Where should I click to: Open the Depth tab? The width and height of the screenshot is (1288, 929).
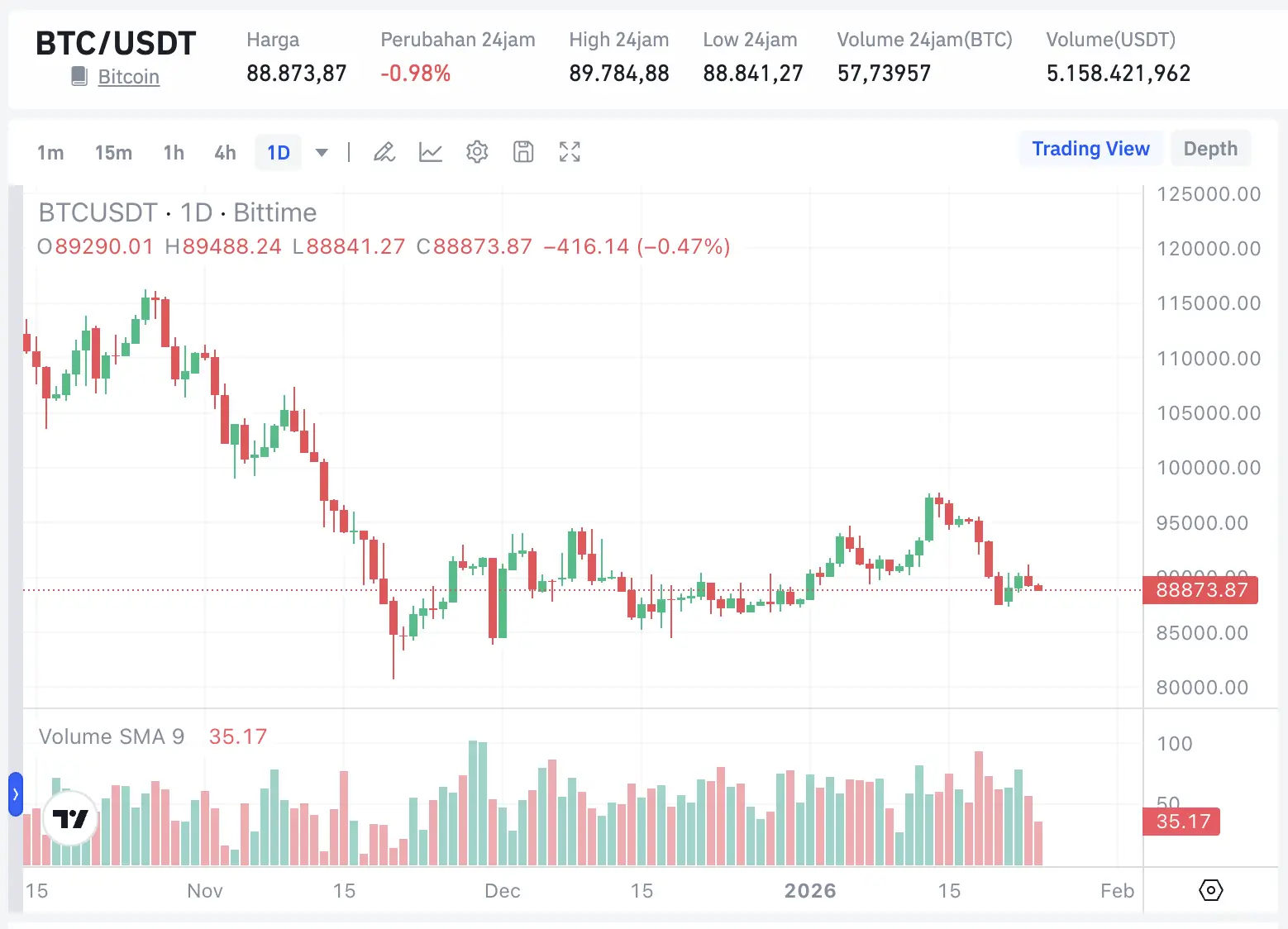(x=1210, y=149)
